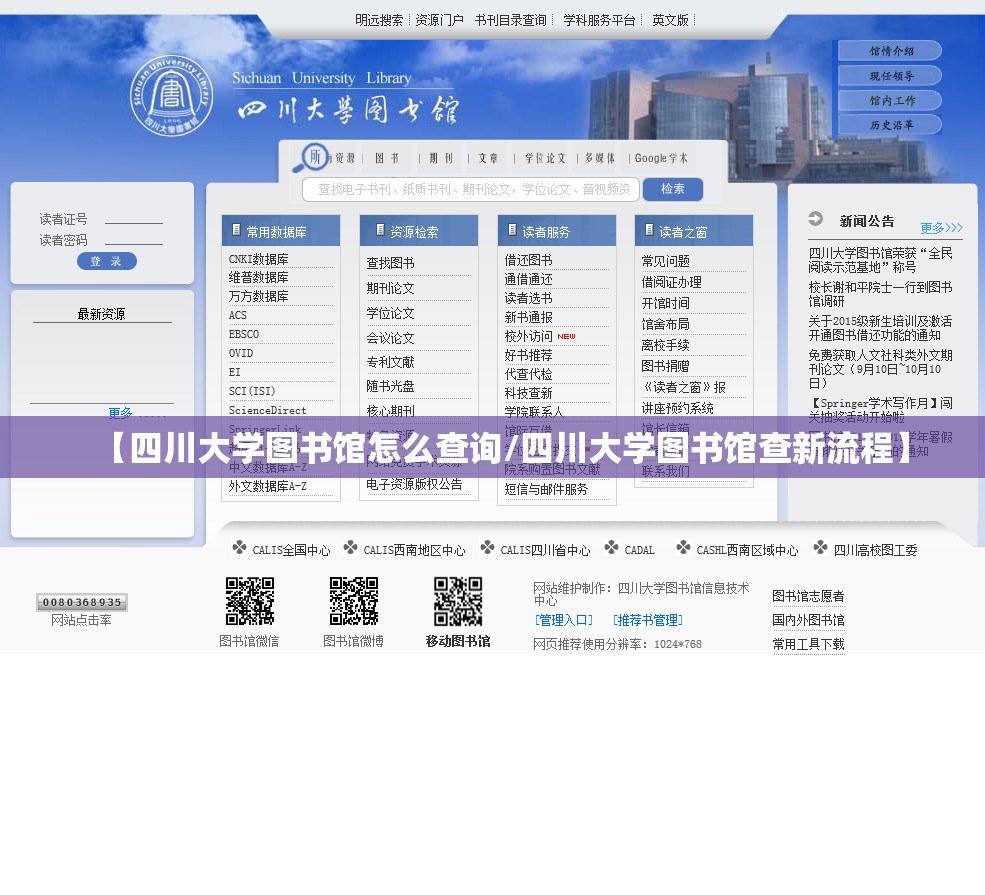Click the Sichuan University Library round logo
The height and width of the screenshot is (895, 985).
pyautogui.click(x=171, y=95)
